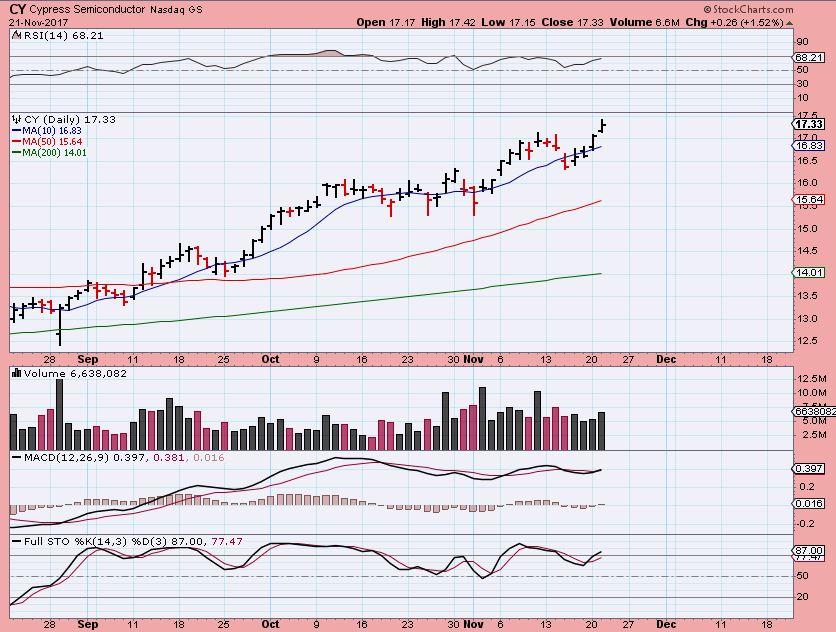Click the 12.5 lowest price axis label
The height and width of the screenshot is (632, 836).
tap(807, 341)
